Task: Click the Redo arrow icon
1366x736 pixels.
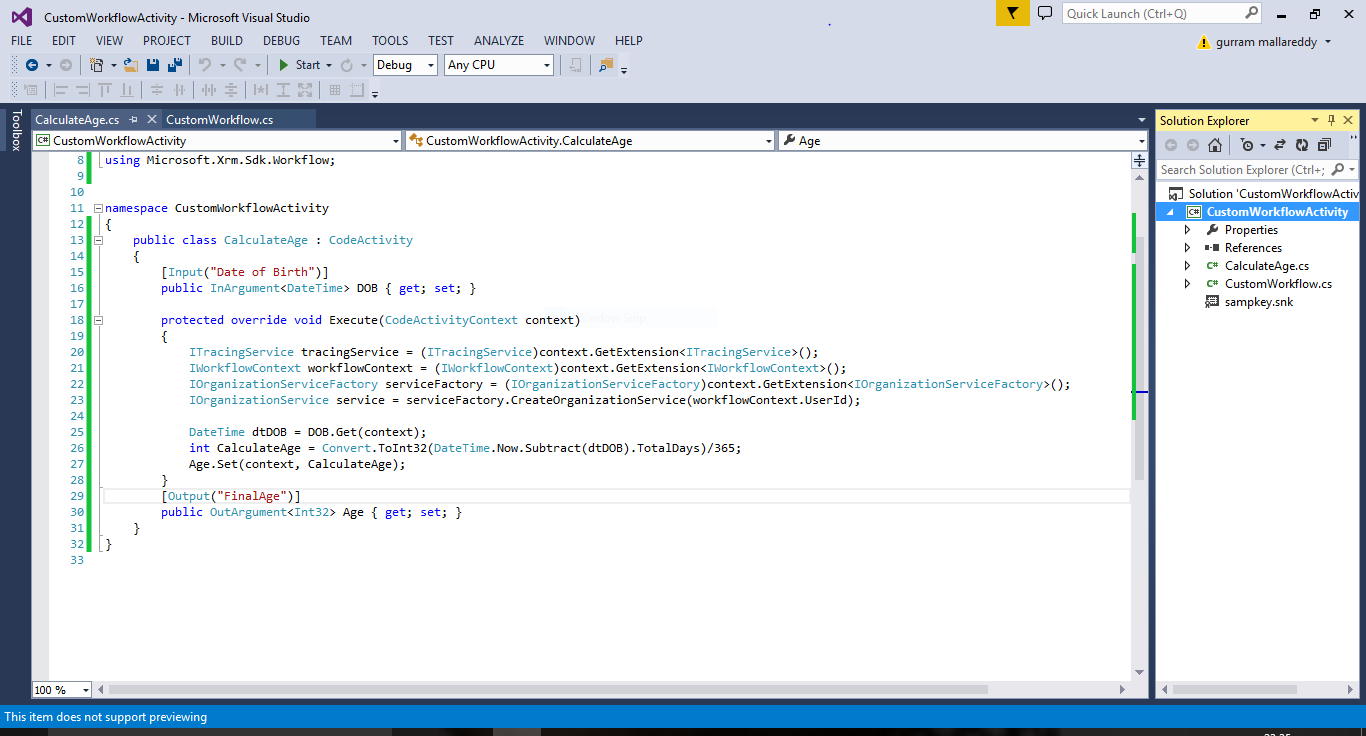Action: point(240,65)
